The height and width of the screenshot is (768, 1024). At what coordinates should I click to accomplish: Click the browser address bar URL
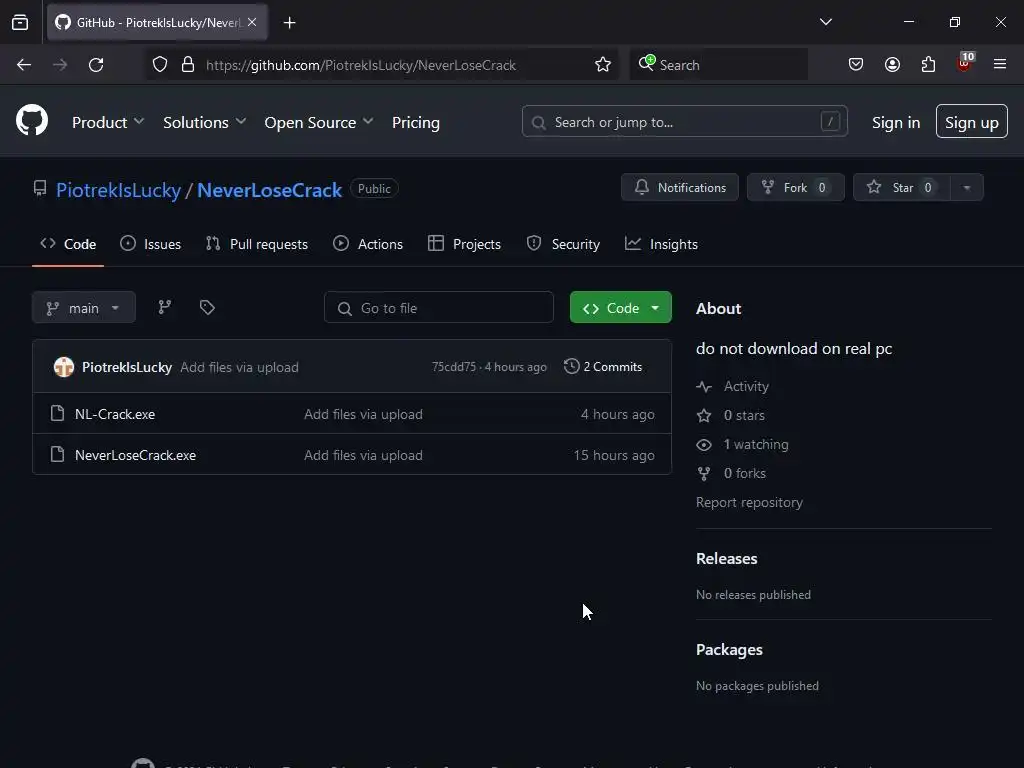click(x=360, y=65)
